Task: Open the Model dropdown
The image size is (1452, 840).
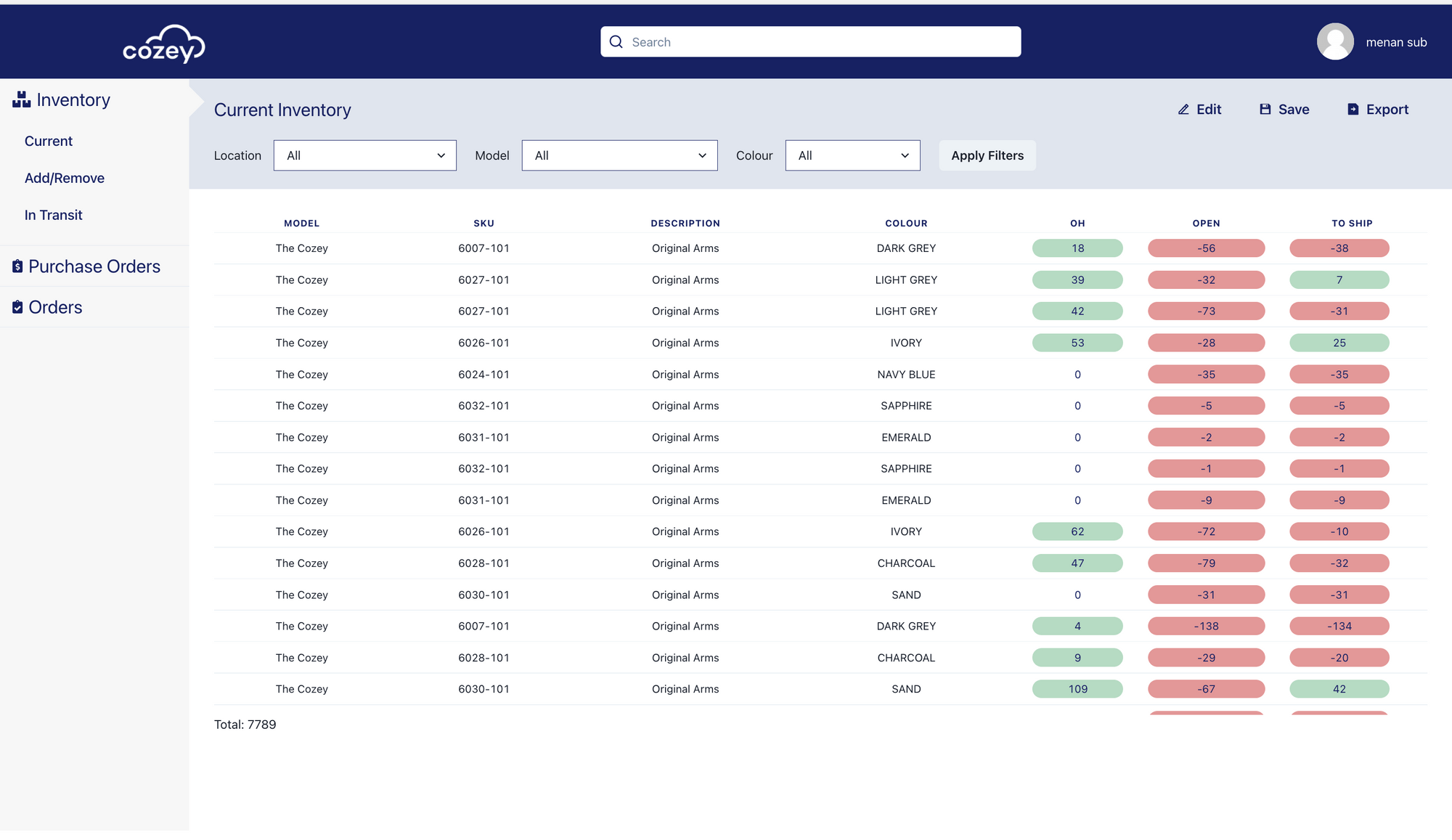Action: 620,155
